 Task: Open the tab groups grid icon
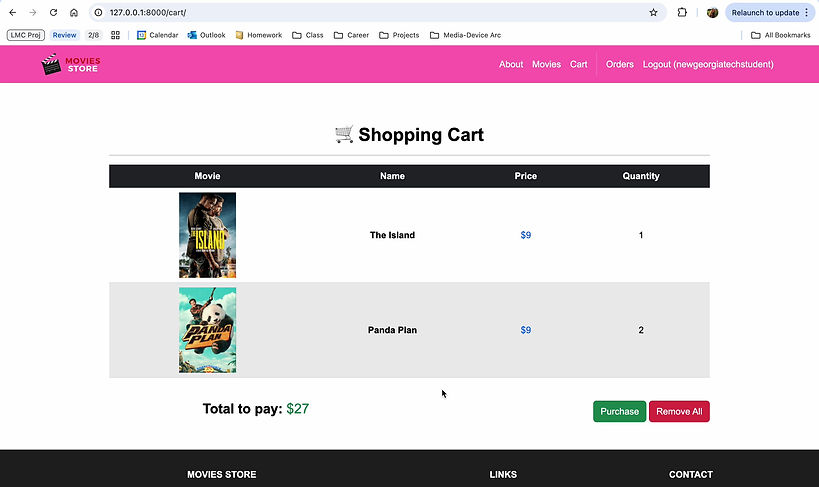(x=116, y=35)
